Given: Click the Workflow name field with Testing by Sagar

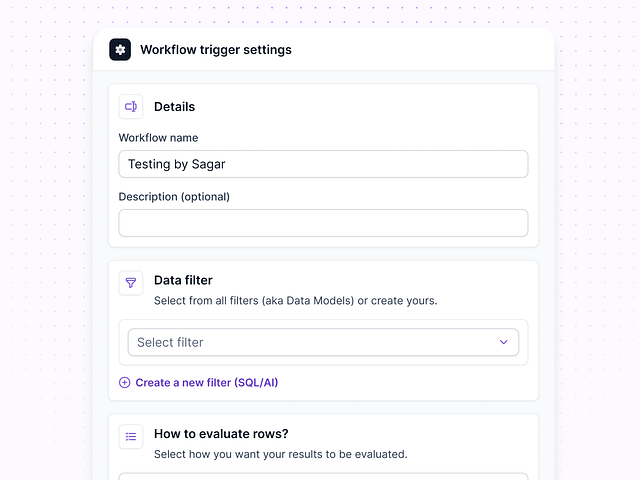Looking at the screenshot, I should tap(322, 164).
